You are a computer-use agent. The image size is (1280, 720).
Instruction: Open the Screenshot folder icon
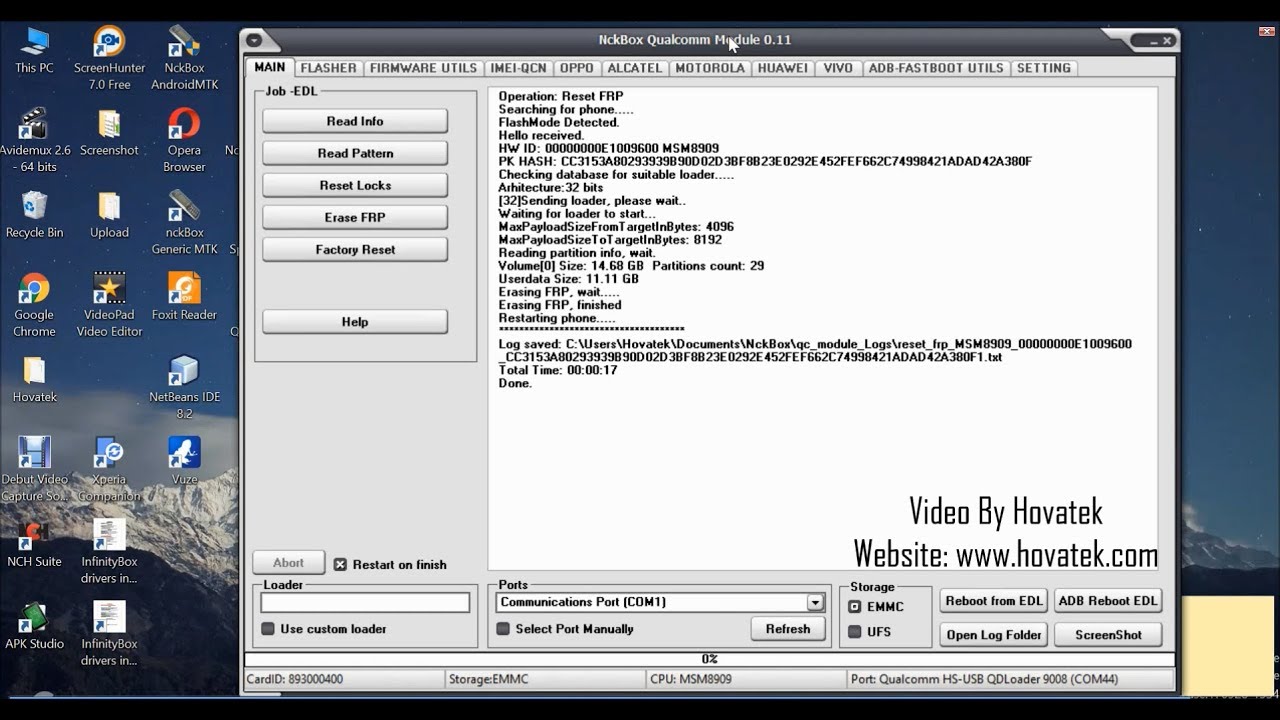tap(109, 132)
